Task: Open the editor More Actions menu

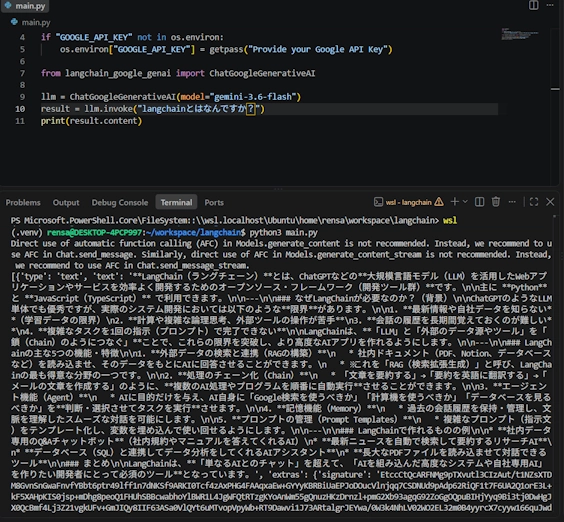Action: [x=550, y=5]
